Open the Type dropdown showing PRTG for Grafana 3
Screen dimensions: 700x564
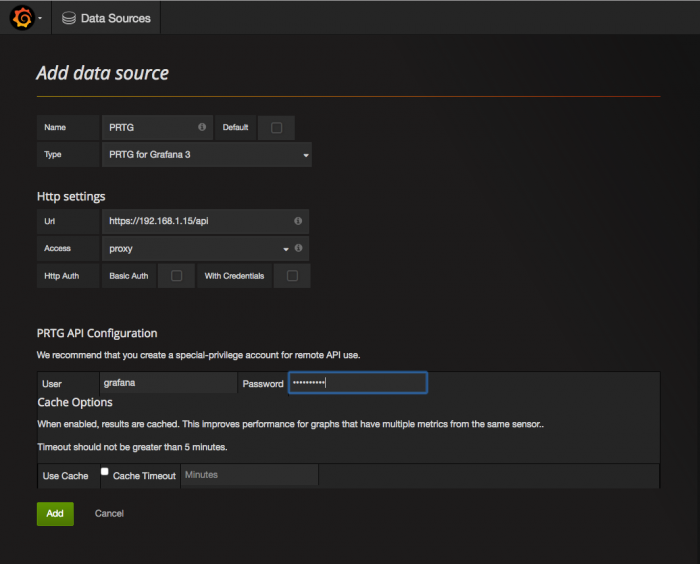[207, 155]
